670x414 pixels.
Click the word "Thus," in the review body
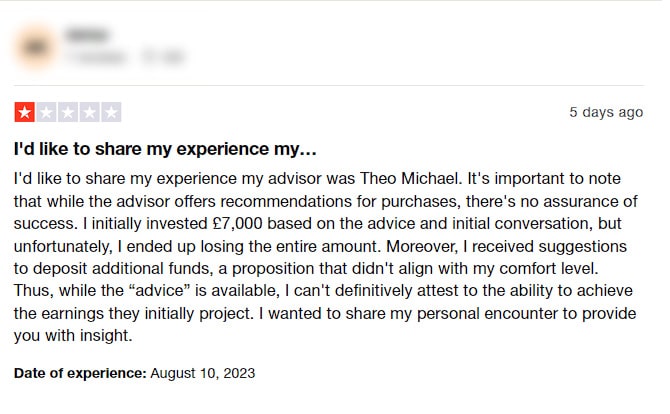tap(34, 291)
